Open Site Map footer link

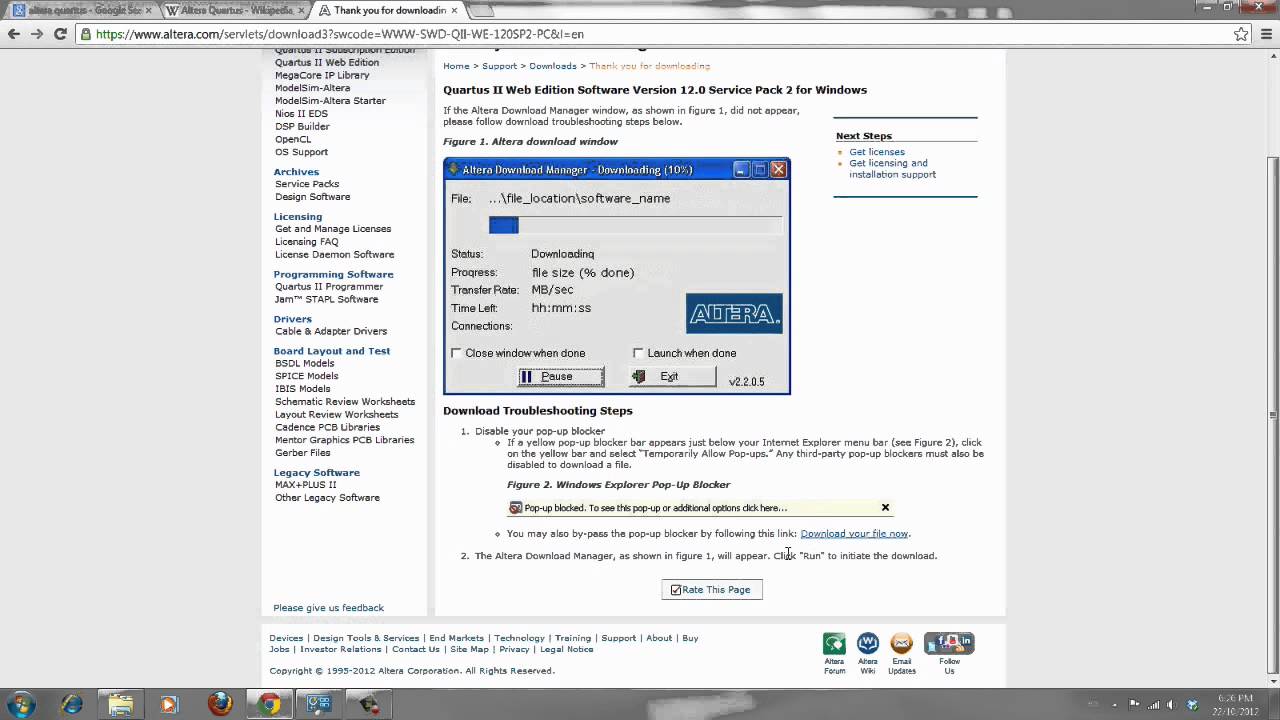tap(469, 649)
